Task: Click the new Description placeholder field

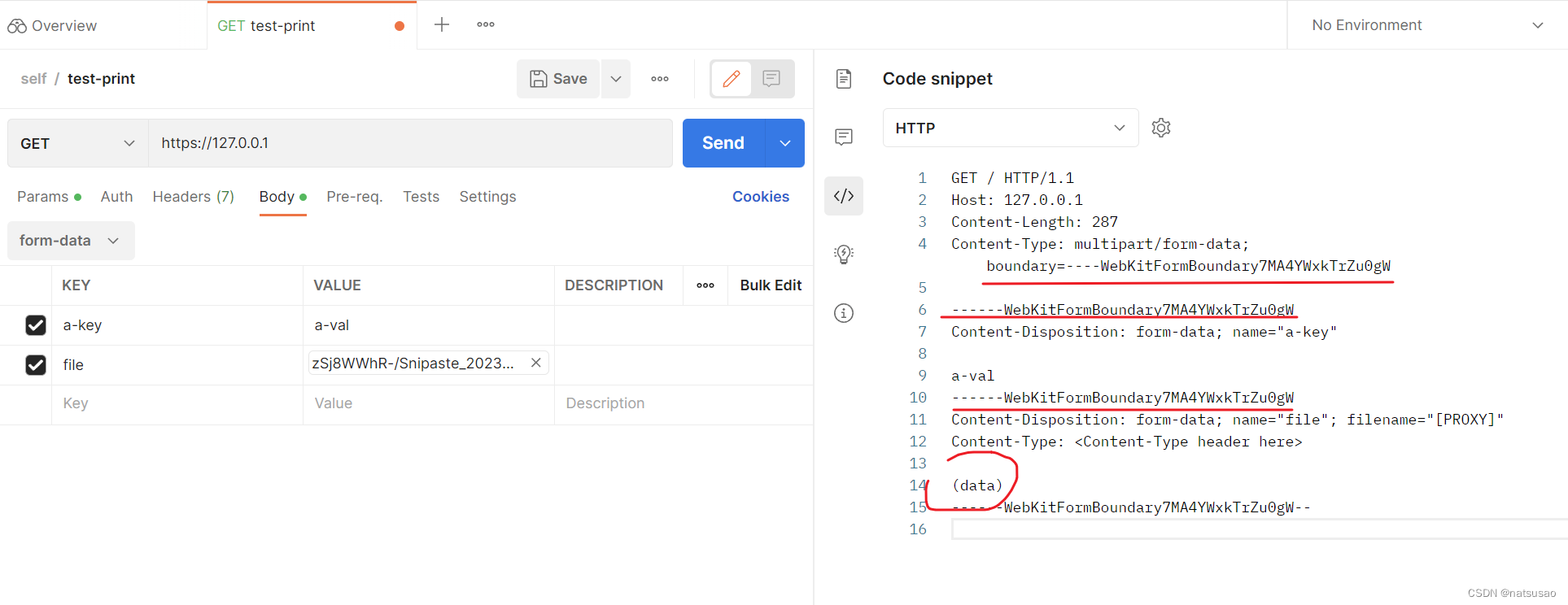Action: (x=684, y=403)
